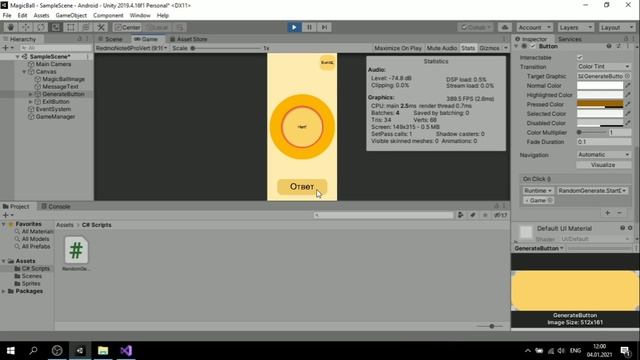Open the Cloud services icon
The height and width of the screenshot is (360, 640).
[504, 27]
